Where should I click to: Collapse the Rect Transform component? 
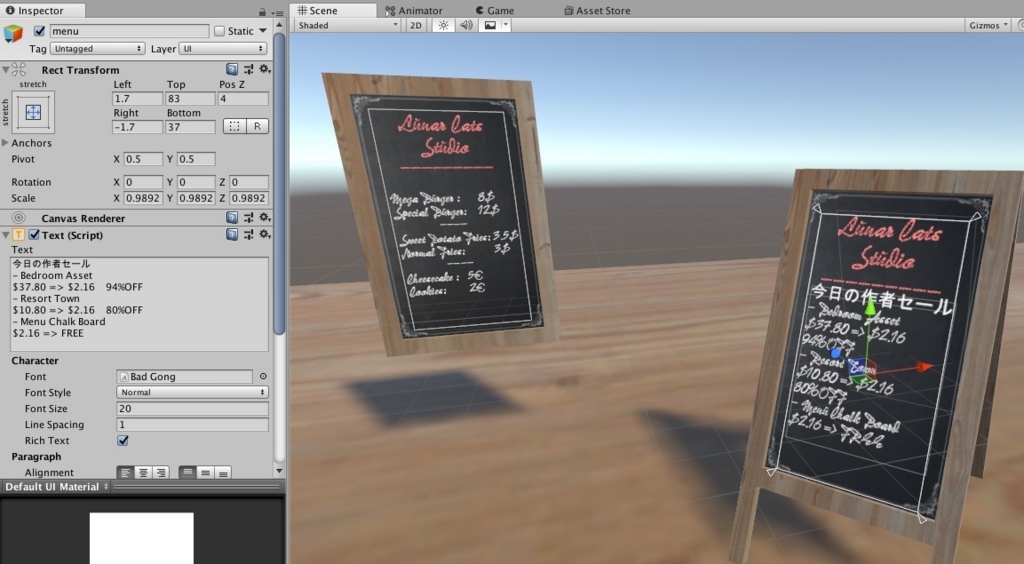[5, 70]
